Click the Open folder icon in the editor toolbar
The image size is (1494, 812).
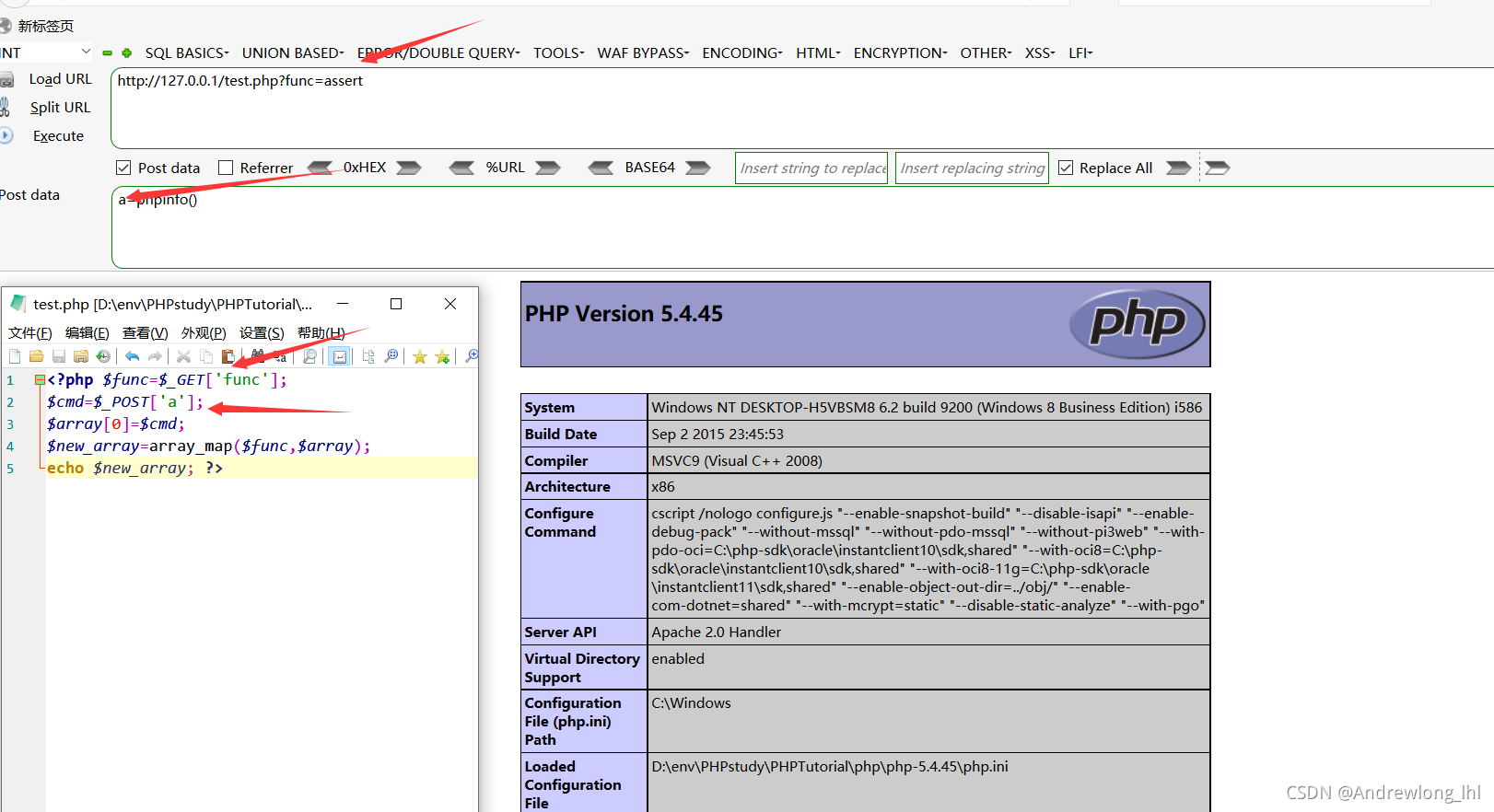37,356
